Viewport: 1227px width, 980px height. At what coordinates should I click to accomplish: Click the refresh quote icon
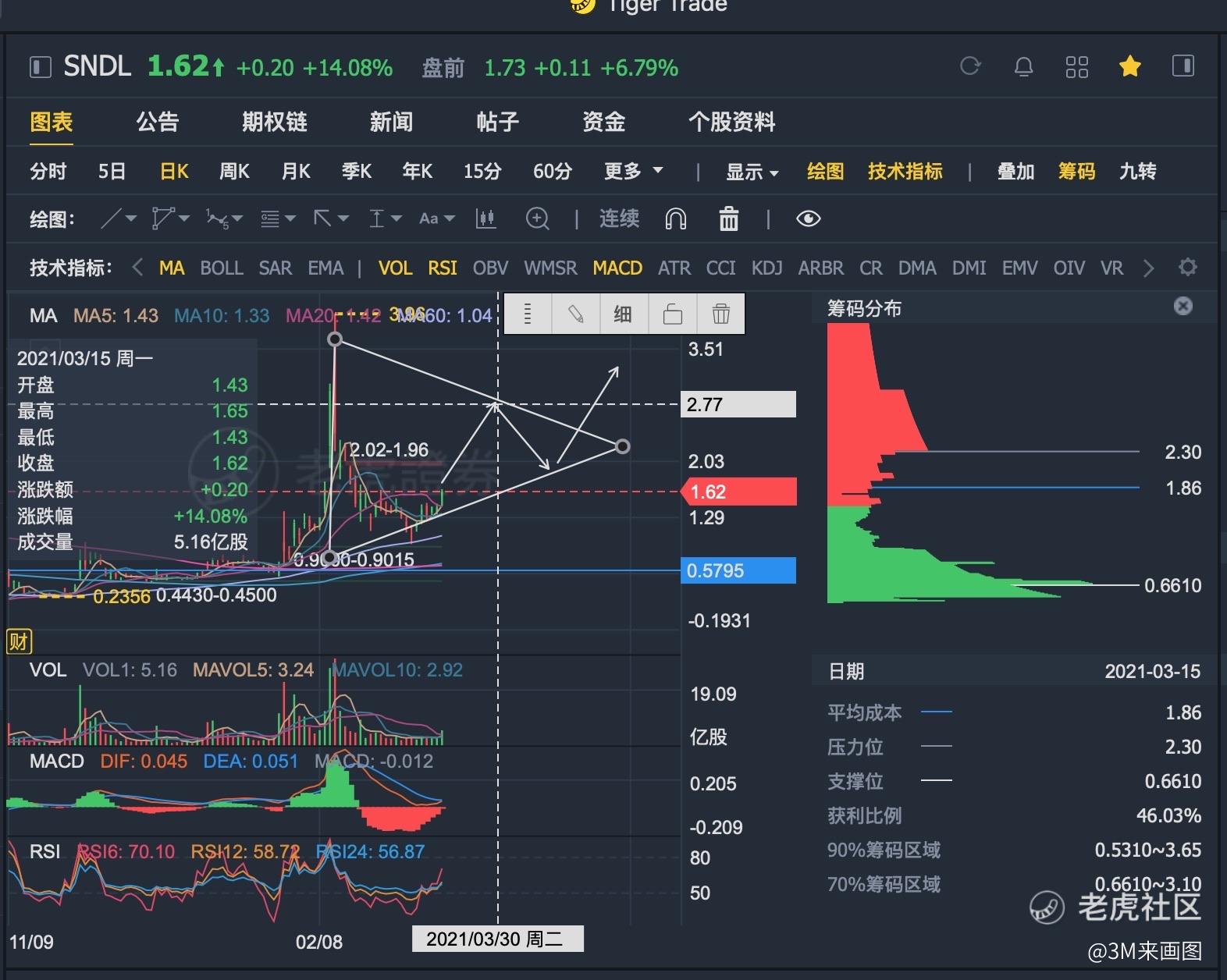pos(970,66)
